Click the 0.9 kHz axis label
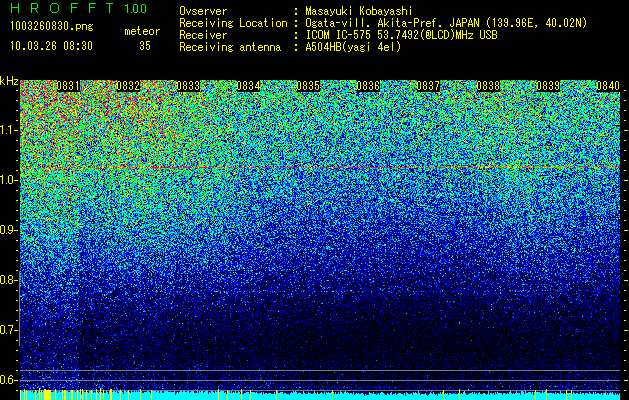This screenshot has width=629, height=400. 8,230
